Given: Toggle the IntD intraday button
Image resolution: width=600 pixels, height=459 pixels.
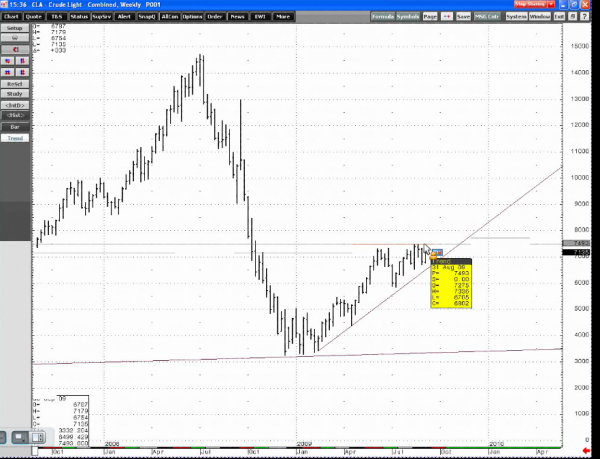Looking at the screenshot, I should [15, 104].
